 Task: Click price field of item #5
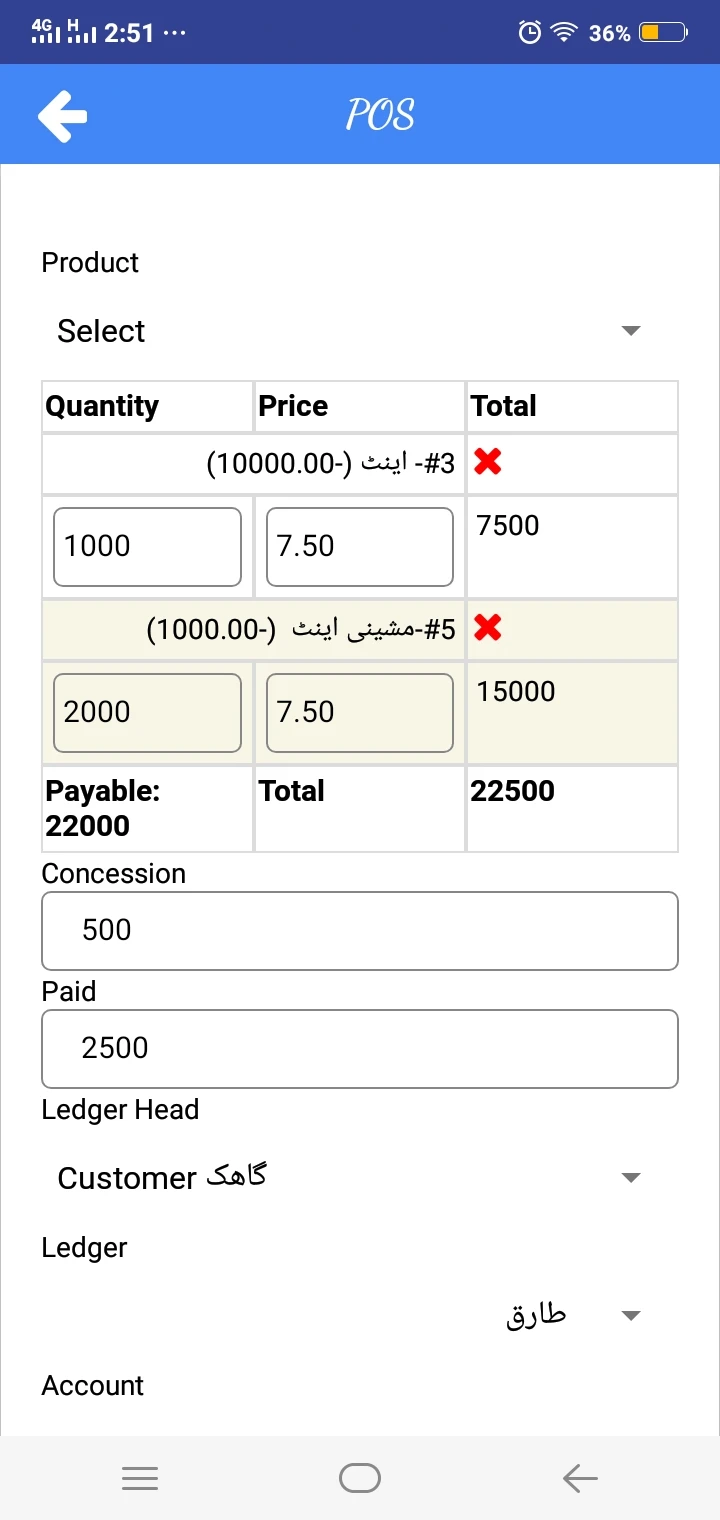tap(359, 712)
